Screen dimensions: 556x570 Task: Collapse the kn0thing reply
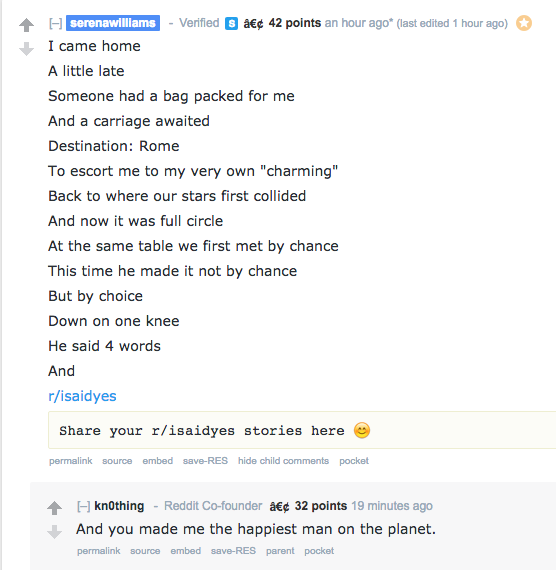(84, 506)
